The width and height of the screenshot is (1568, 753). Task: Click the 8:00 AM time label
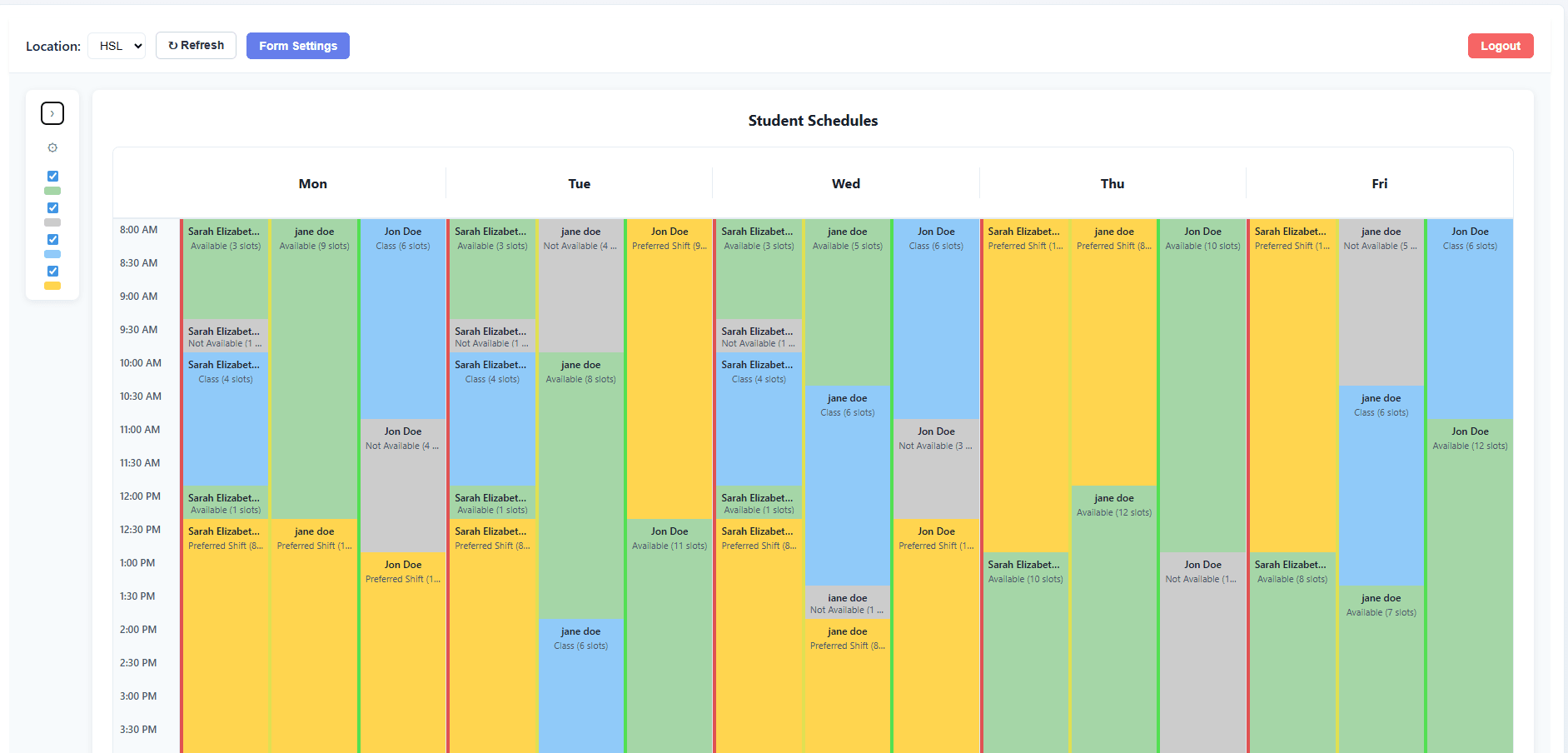(138, 230)
